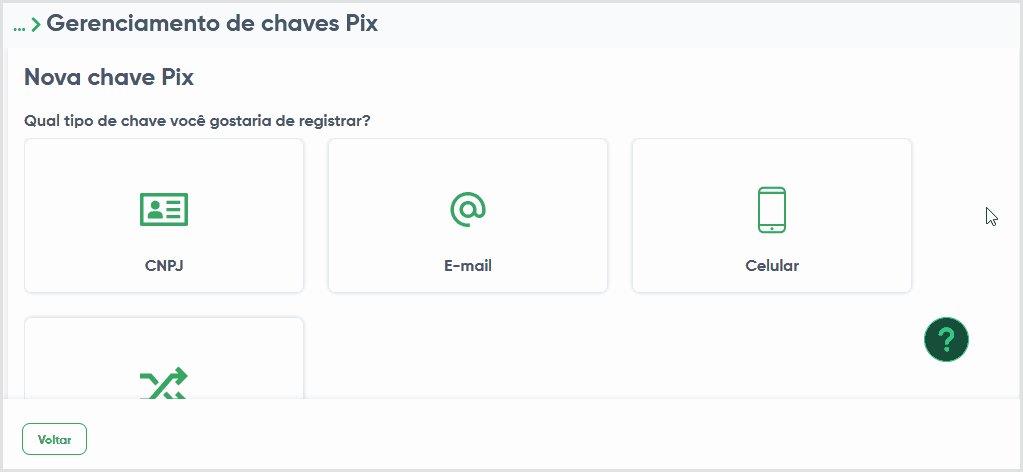Image resolution: width=1023 pixels, height=472 pixels.
Task: Select the CNPJ key type card
Action: 164,215
